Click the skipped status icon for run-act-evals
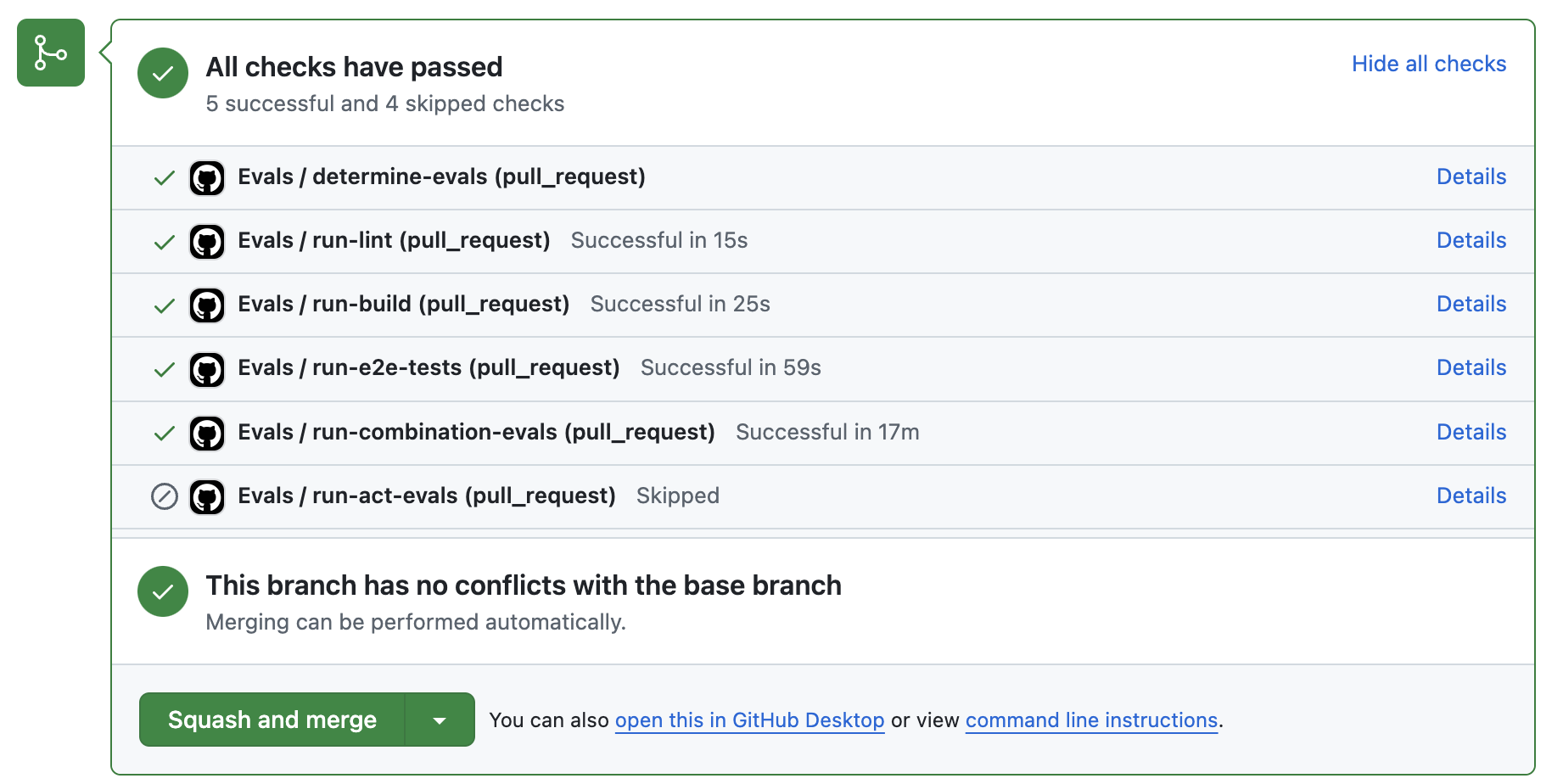The height and width of the screenshot is (784, 1563). [x=164, y=496]
